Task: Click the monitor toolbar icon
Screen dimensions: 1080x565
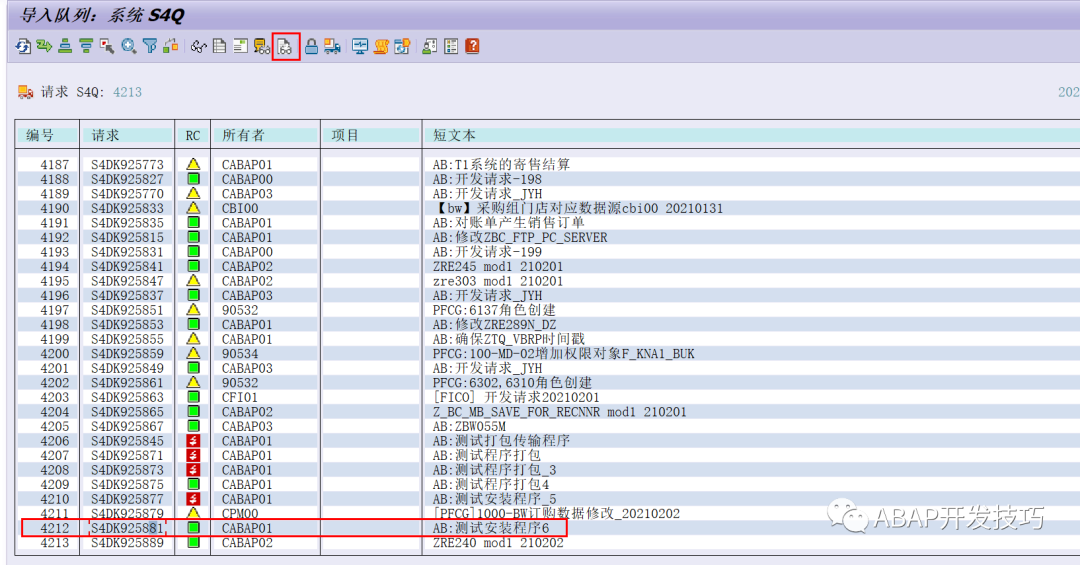Action: [360, 46]
